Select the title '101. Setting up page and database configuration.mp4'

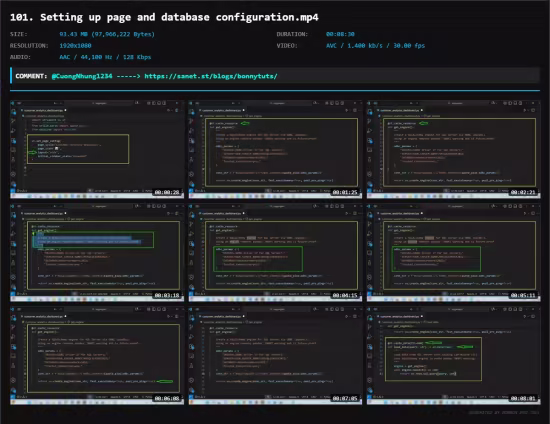pyautogui.click(x=164, y=17)
